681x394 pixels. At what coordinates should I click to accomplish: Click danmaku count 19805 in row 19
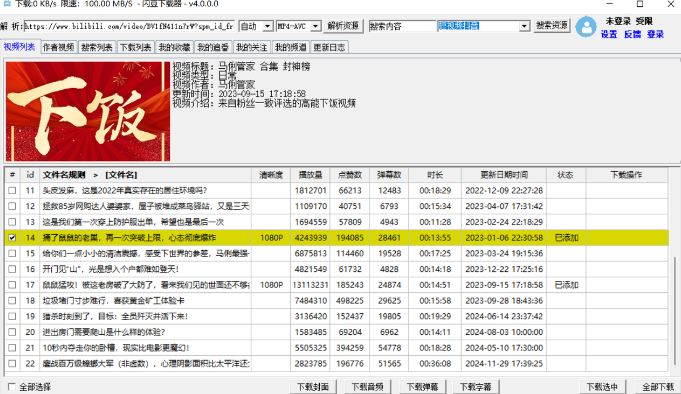tap(389, 316)
